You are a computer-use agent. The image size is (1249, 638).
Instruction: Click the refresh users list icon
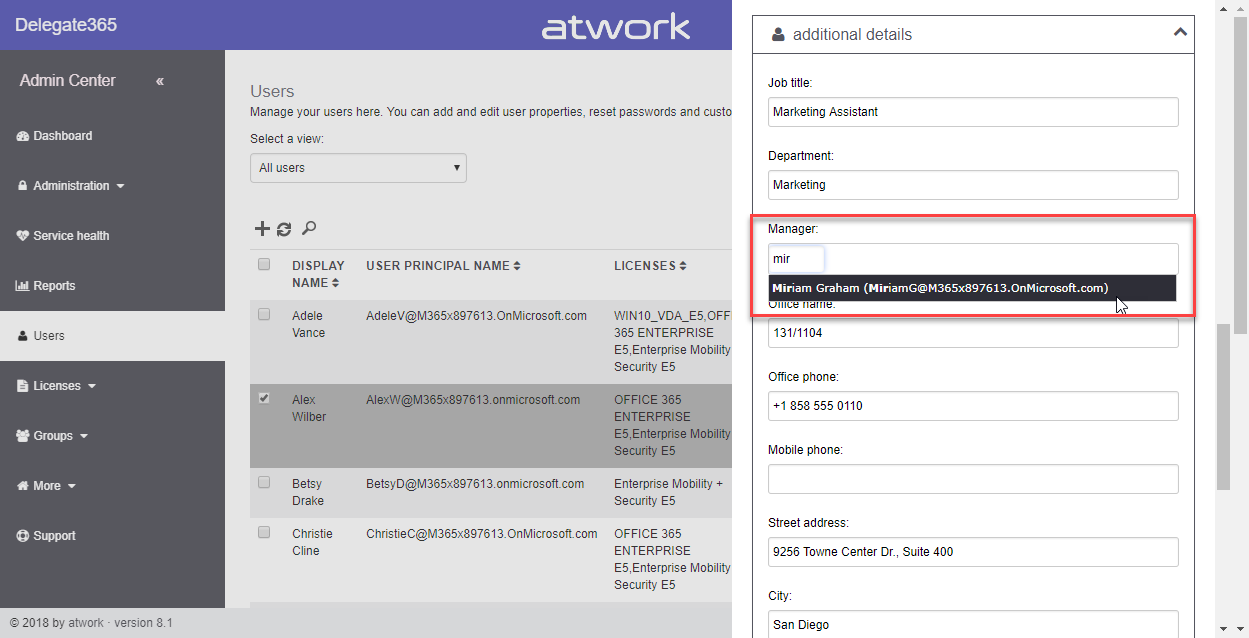coord(284,229)
